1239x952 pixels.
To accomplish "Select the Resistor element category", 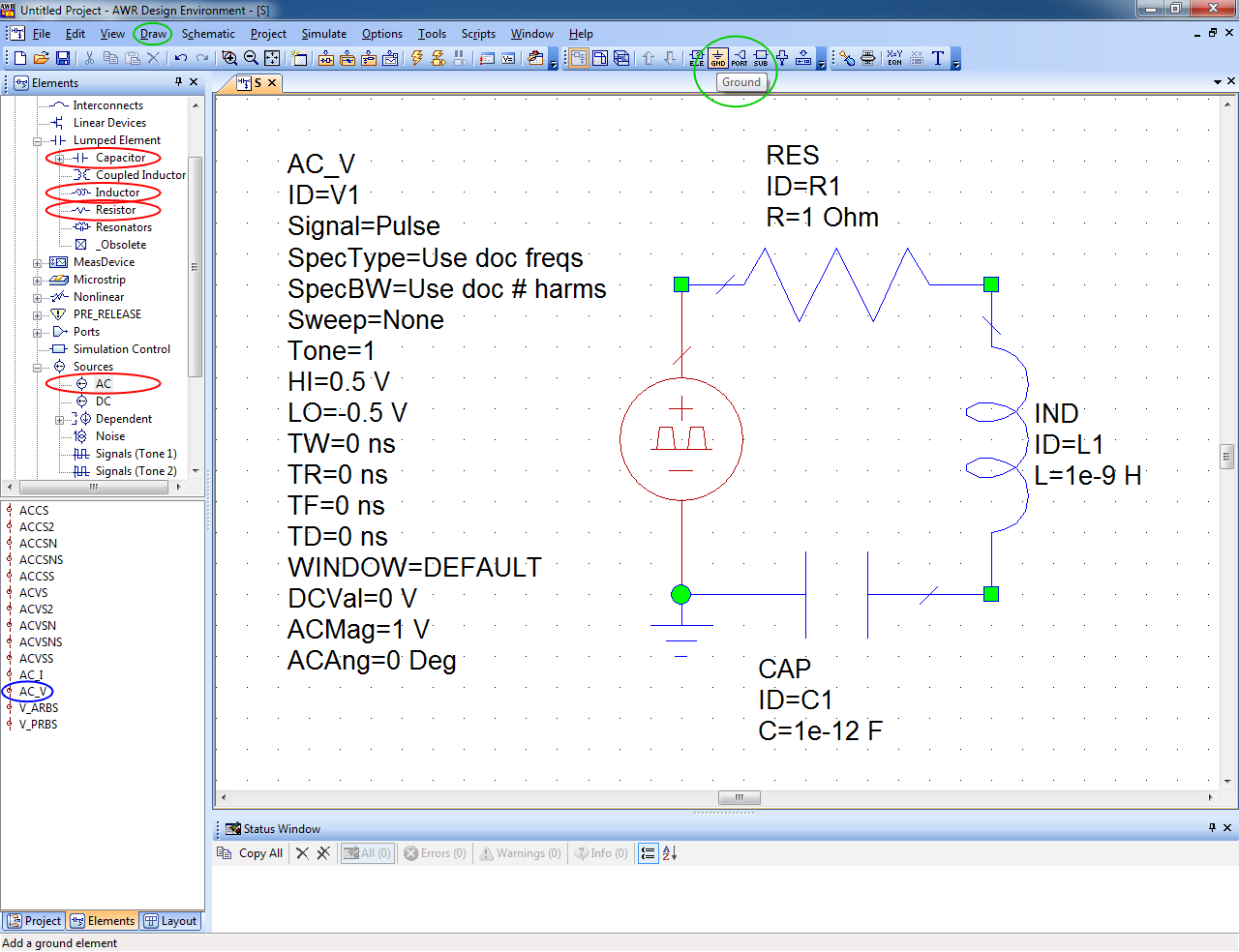I will point(115,210).
